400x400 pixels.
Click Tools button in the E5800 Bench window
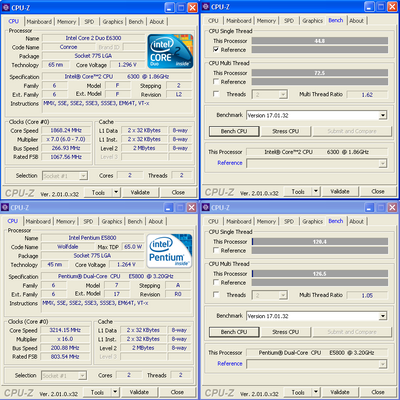[x=298, y=392]
